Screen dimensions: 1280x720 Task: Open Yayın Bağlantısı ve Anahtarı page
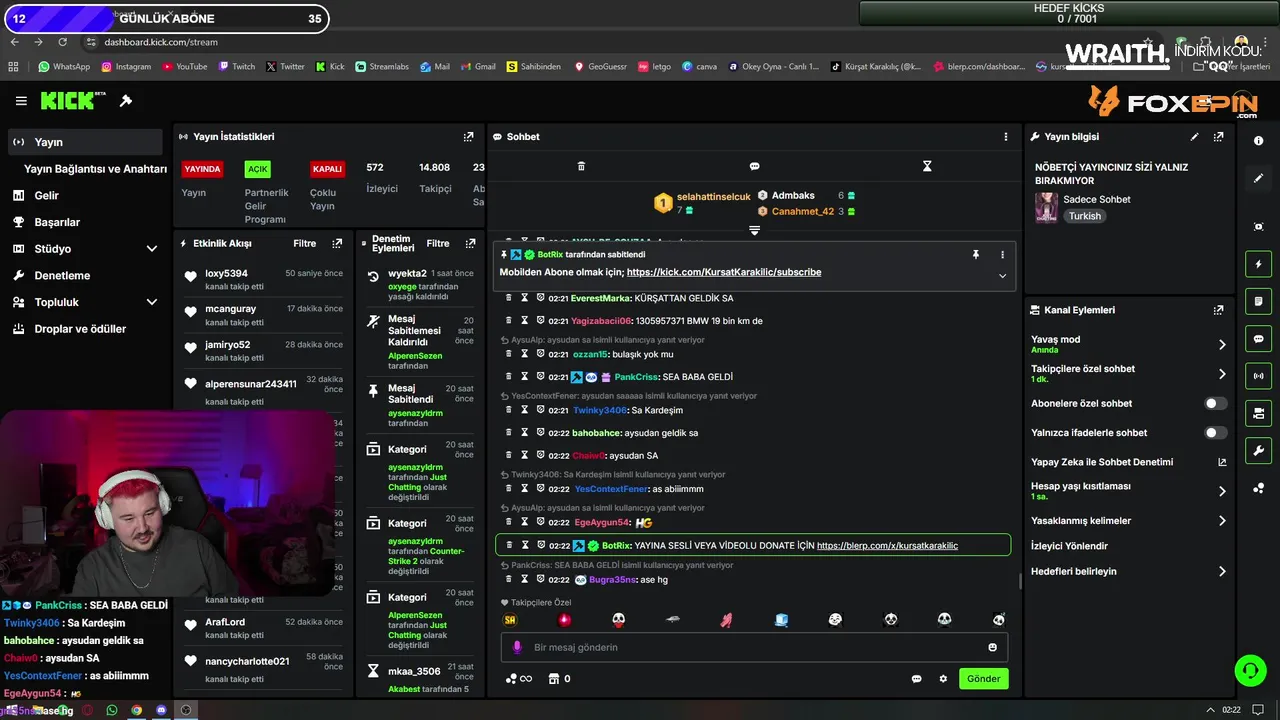coord(95,169)
